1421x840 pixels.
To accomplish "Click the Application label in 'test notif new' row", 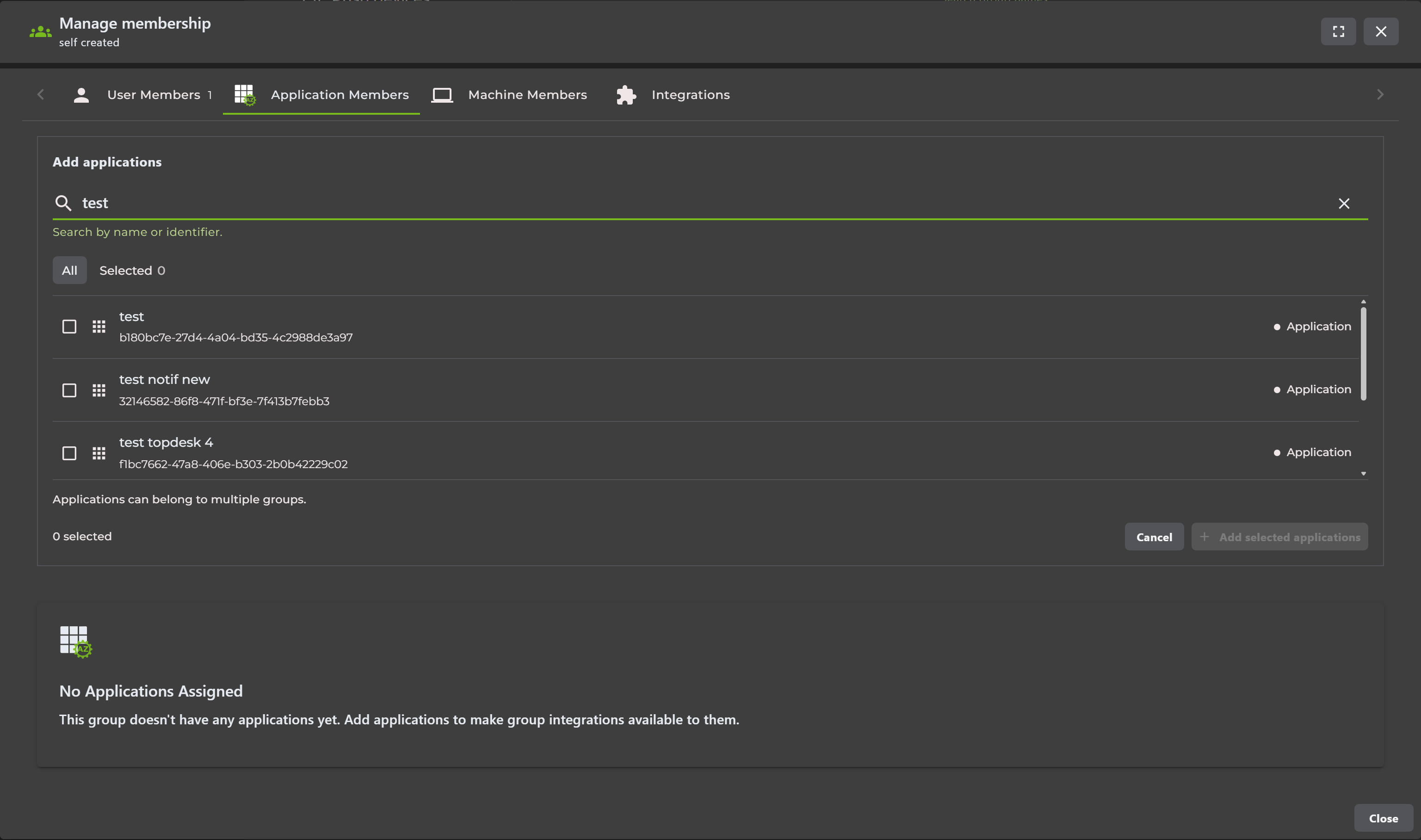I will [1318, 389].
